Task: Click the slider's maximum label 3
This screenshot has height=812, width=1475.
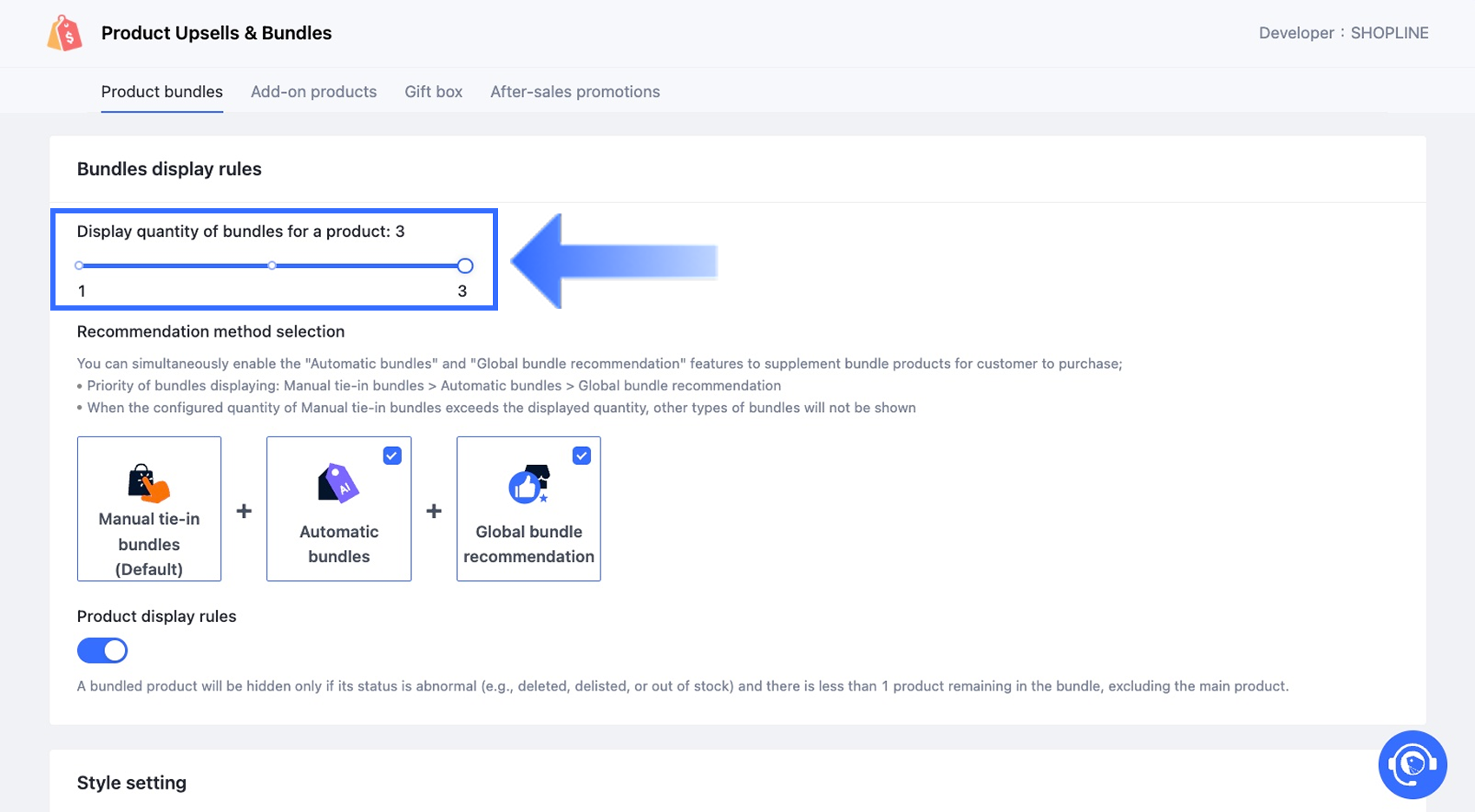Action: point(462,291)
